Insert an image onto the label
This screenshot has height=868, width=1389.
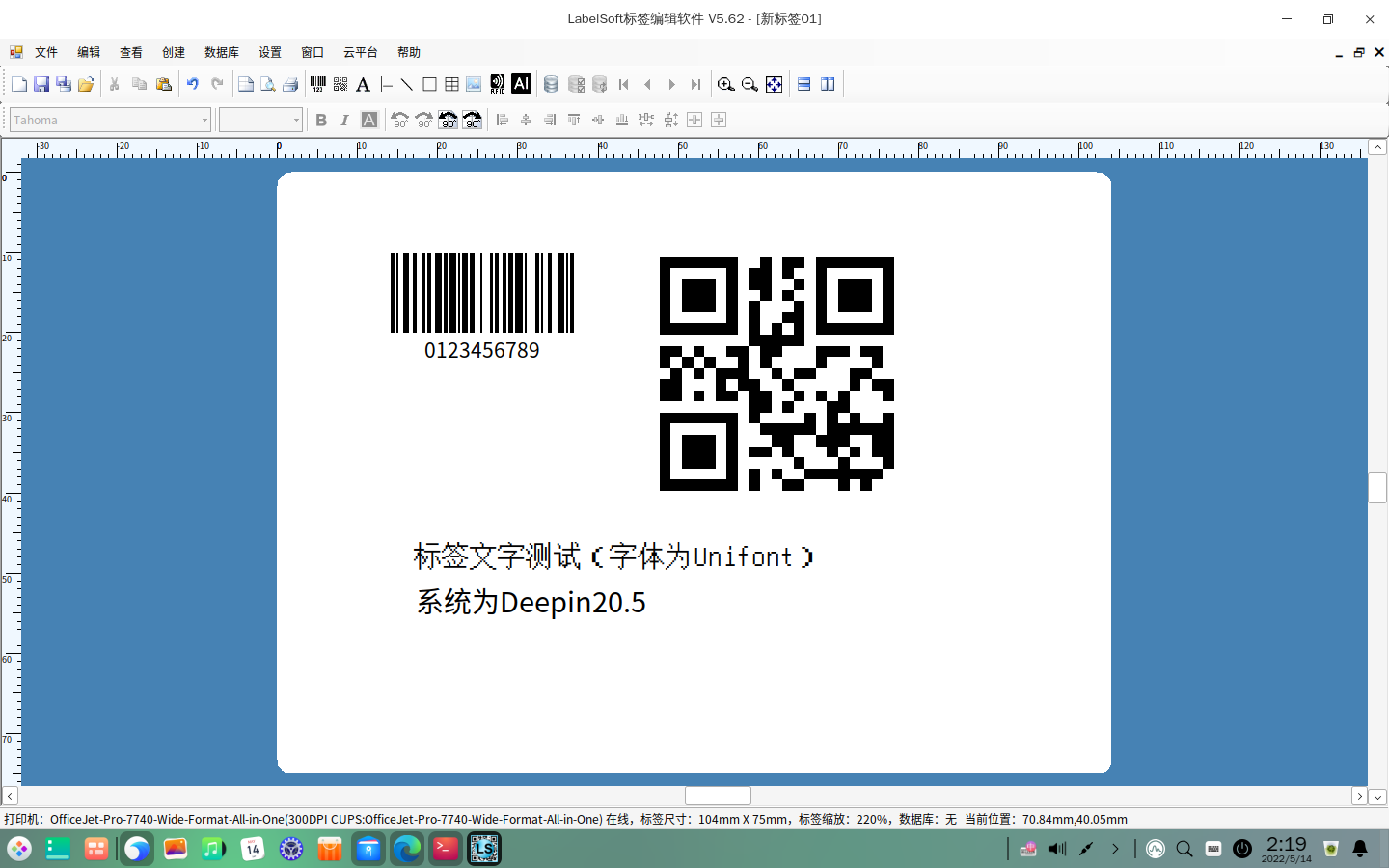coord(473,84)
